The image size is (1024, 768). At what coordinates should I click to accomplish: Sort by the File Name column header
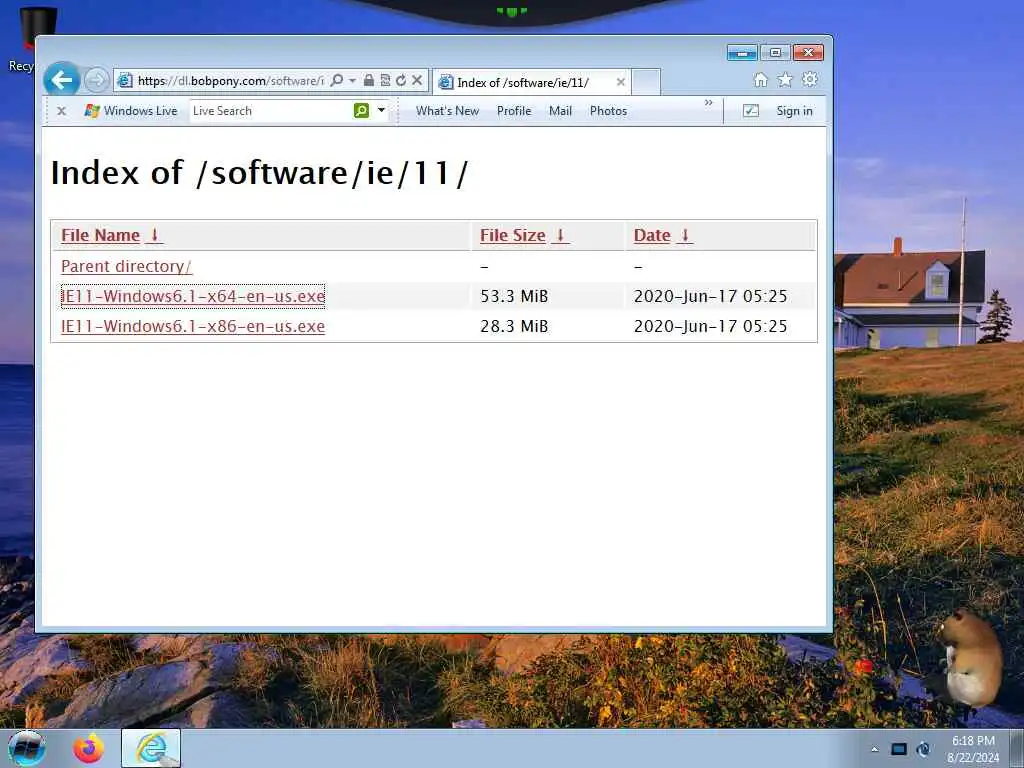tap(101, 236)
